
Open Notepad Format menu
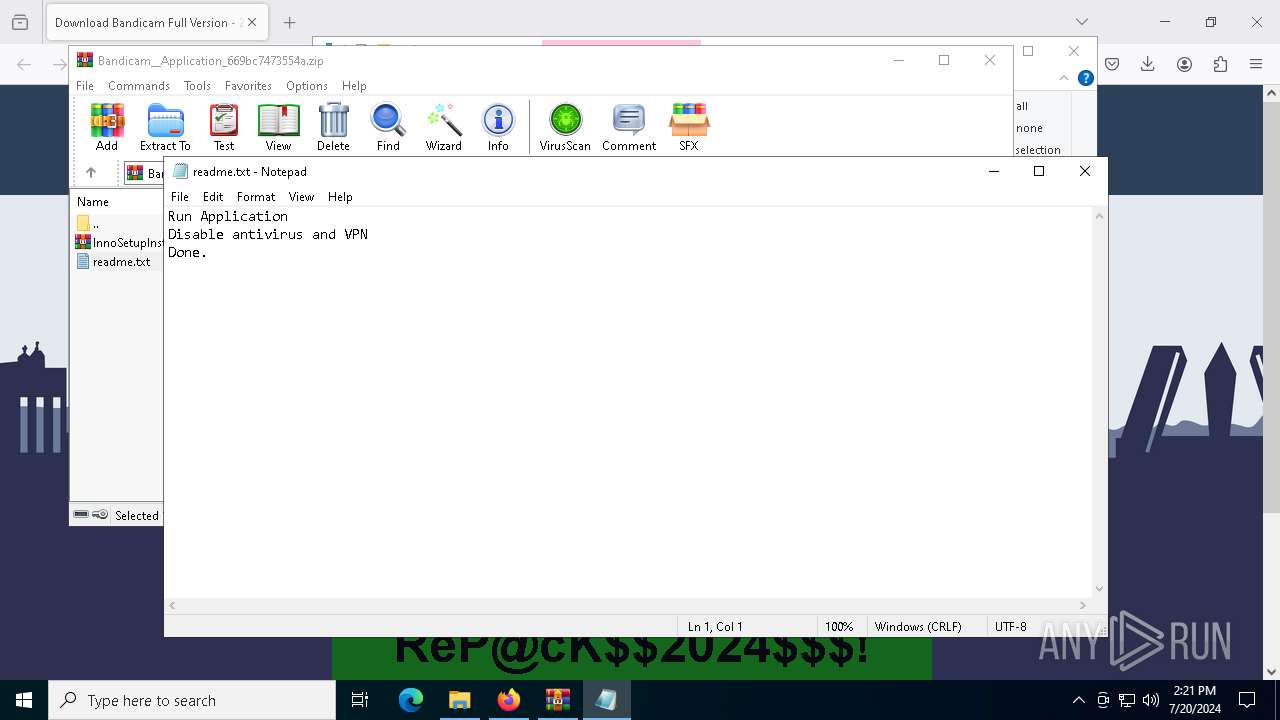point(256,197)
